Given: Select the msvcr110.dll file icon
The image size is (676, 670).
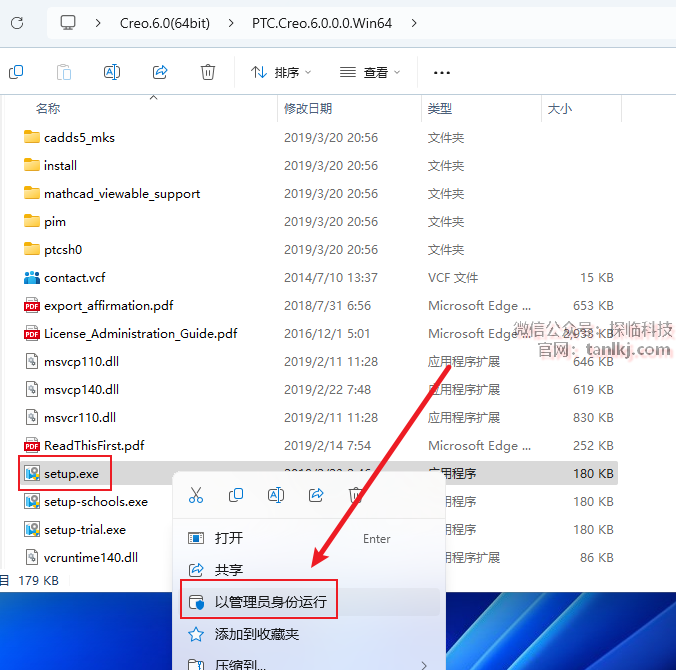Looking at the screenshot, I should pos(32,417).
